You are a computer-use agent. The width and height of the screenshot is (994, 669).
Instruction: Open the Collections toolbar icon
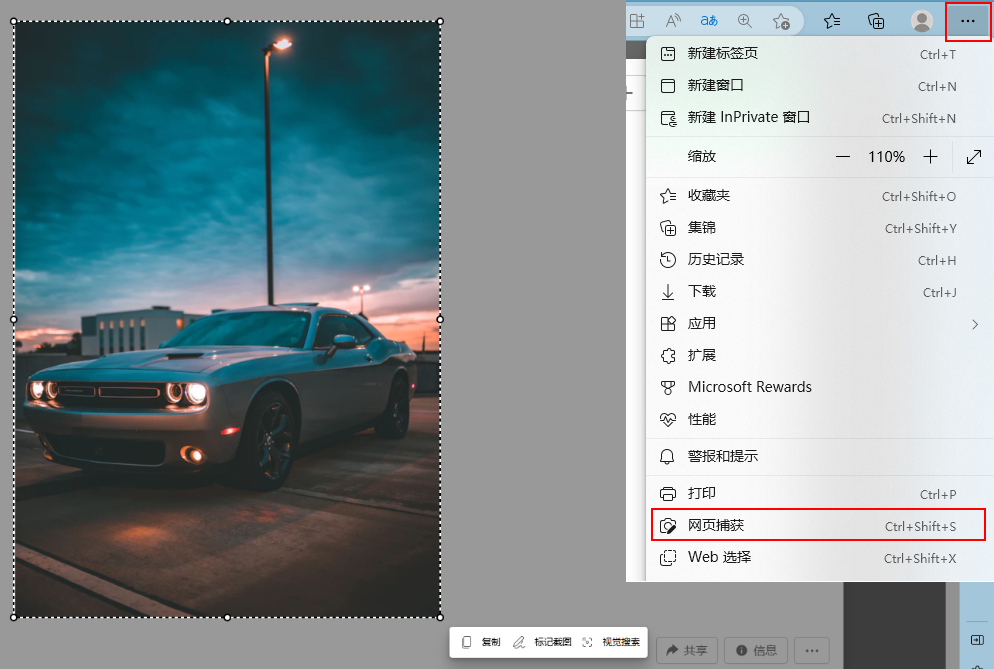875,21
